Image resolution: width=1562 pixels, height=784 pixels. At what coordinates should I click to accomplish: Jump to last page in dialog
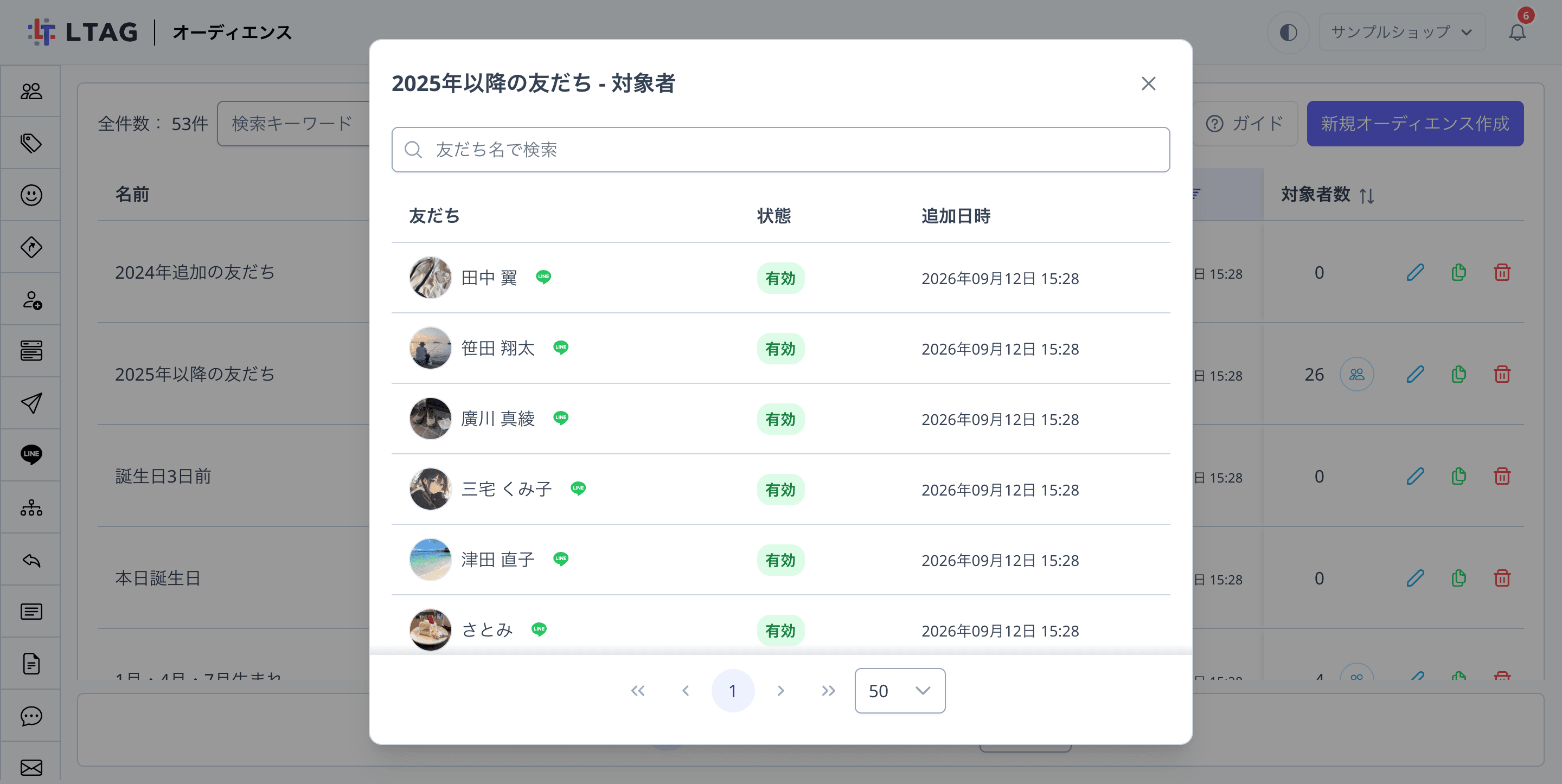click(828, 691)
